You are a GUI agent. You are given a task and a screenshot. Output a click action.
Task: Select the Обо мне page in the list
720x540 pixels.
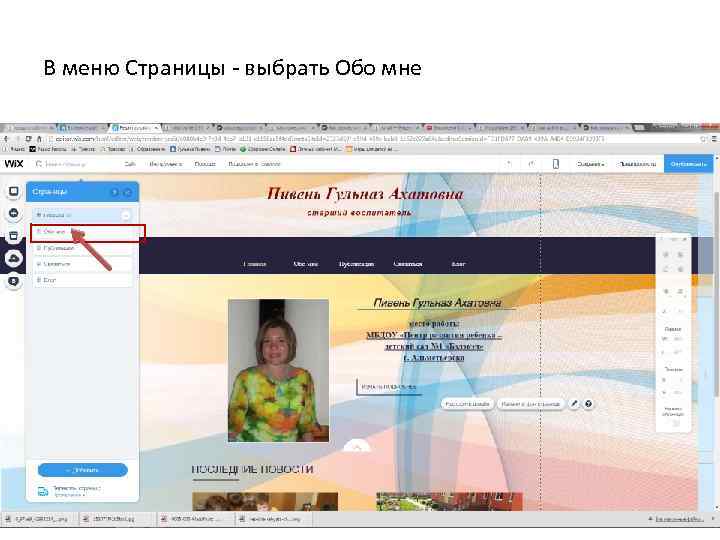[83, 232]
